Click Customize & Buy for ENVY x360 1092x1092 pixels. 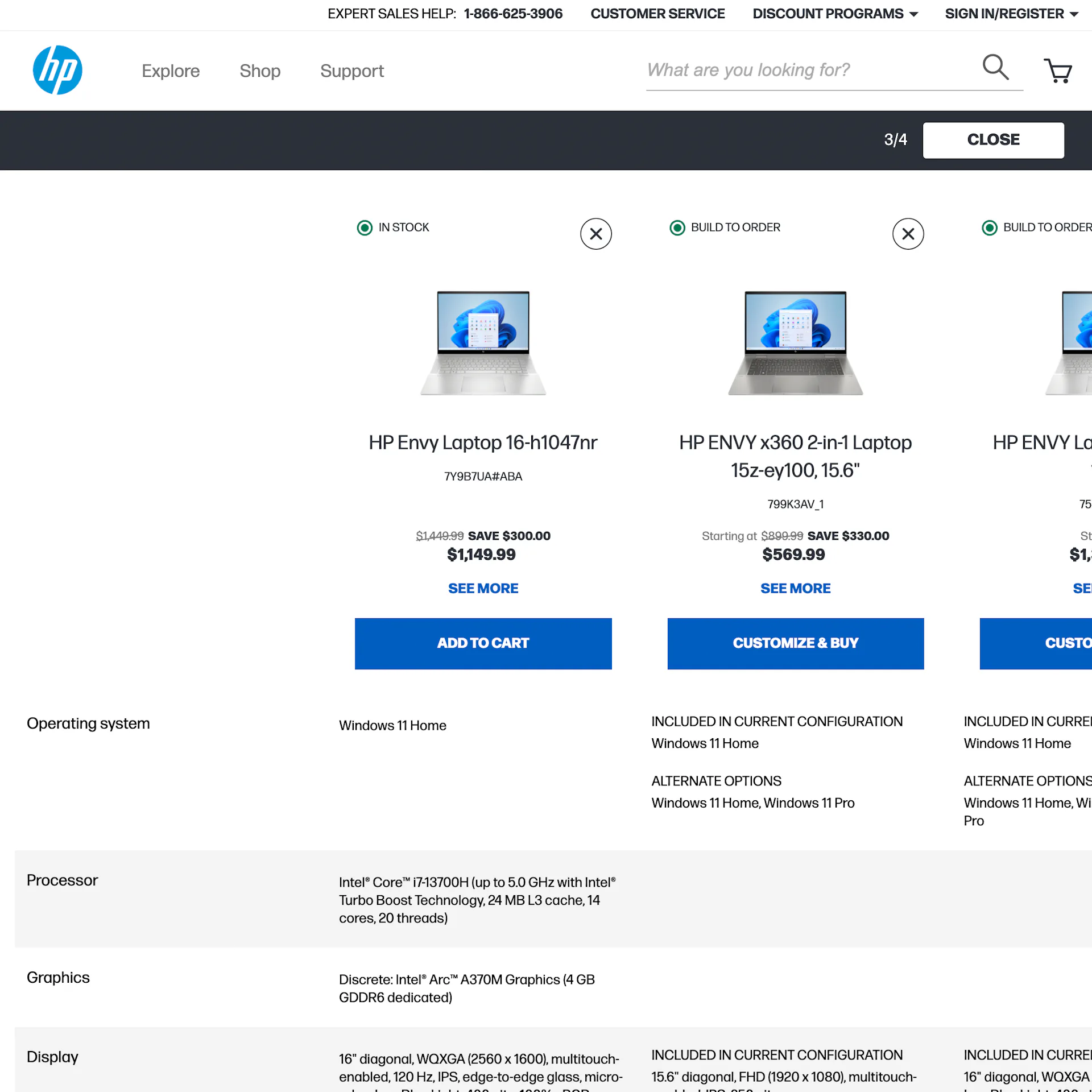point(795,643)
